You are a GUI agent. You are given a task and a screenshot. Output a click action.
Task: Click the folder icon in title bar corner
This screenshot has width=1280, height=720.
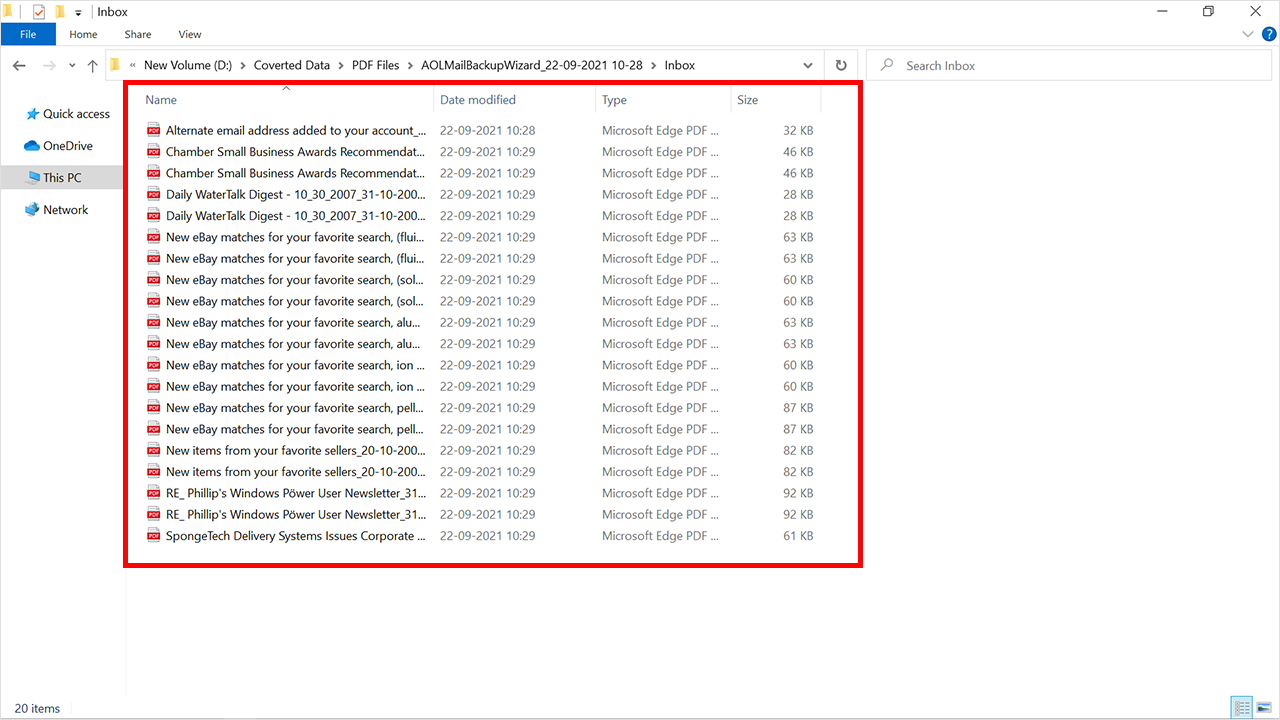tap(9, 12)
